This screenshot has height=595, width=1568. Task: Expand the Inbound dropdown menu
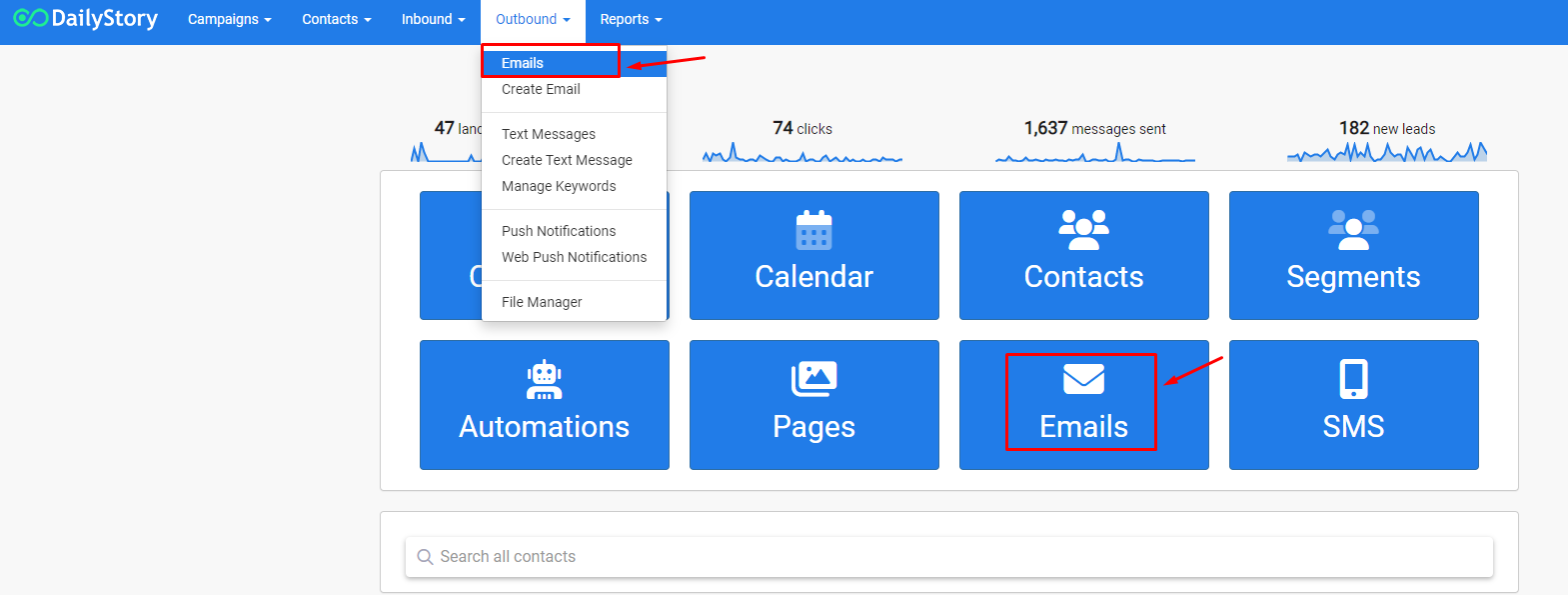433,19
